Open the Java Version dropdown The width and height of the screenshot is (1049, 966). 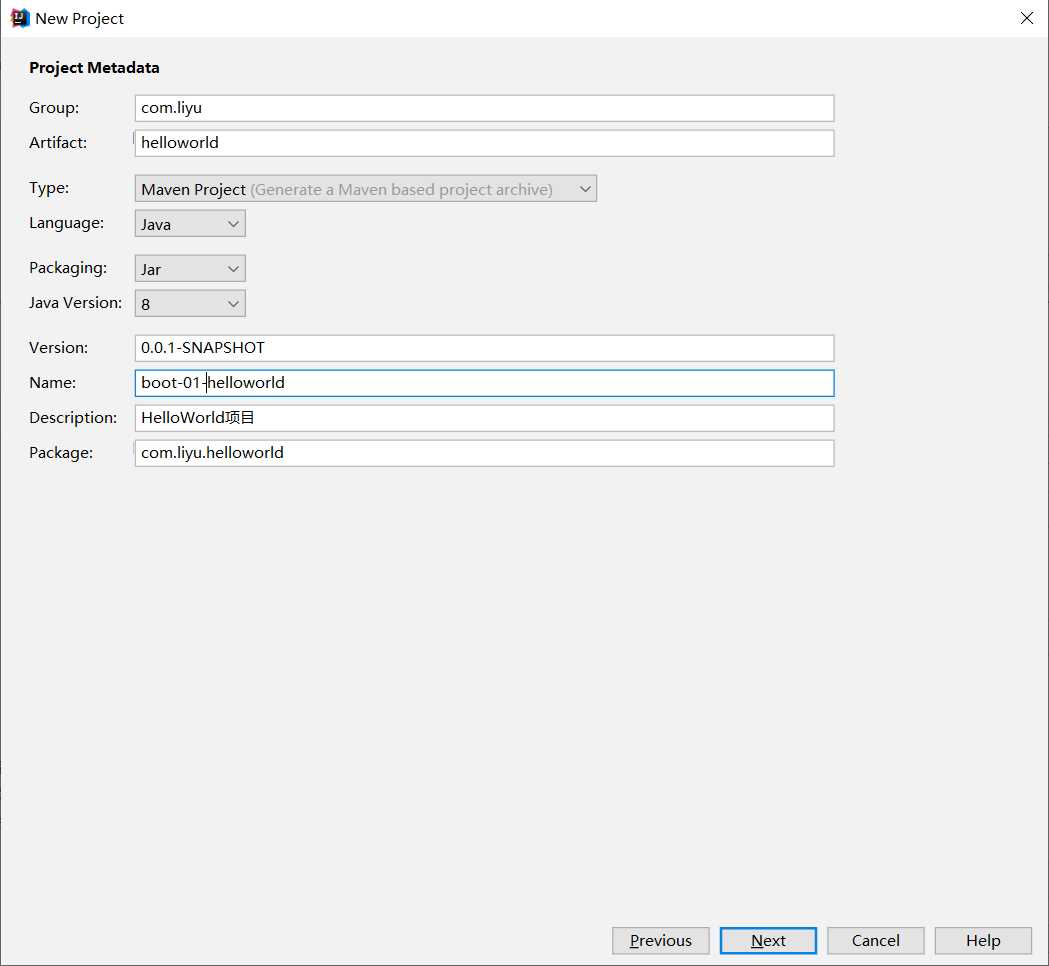pyautogui.click(x=190, y=304)
